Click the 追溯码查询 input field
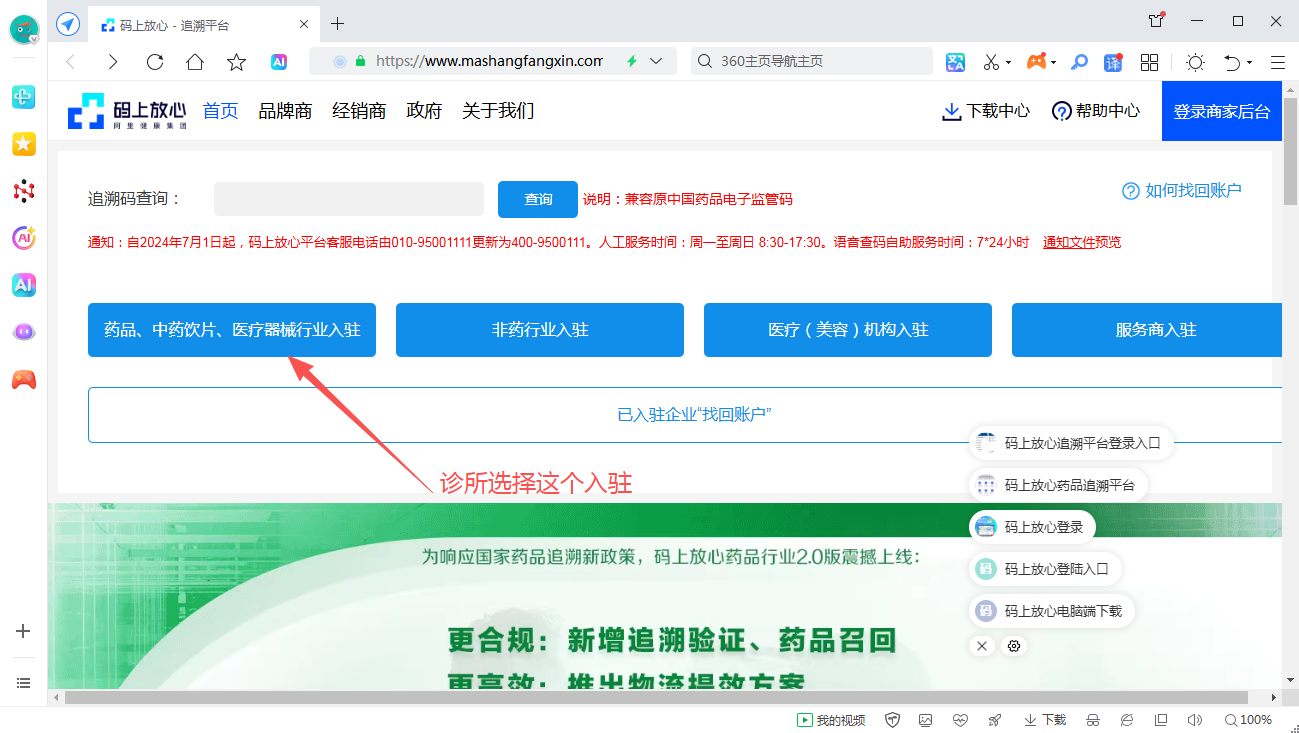The image size is (1299, 733). tap(349, 199)
